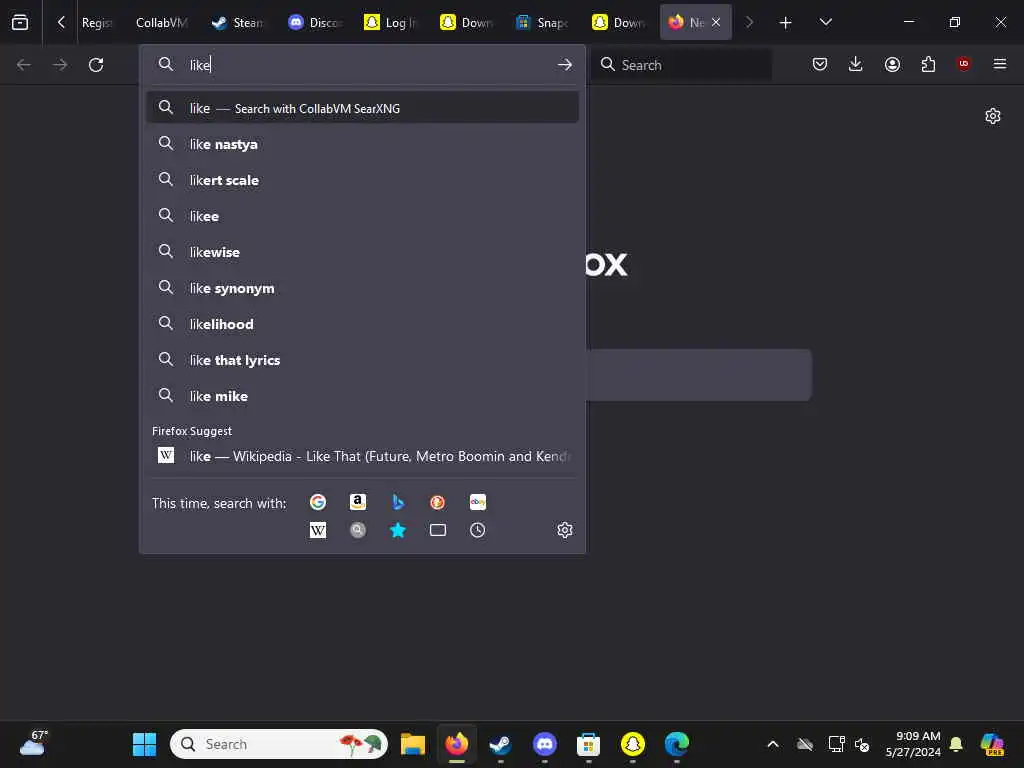Select 'likewise' suggestion
This screenshot has width=1024, height=768.
click(x=363, y=251)
